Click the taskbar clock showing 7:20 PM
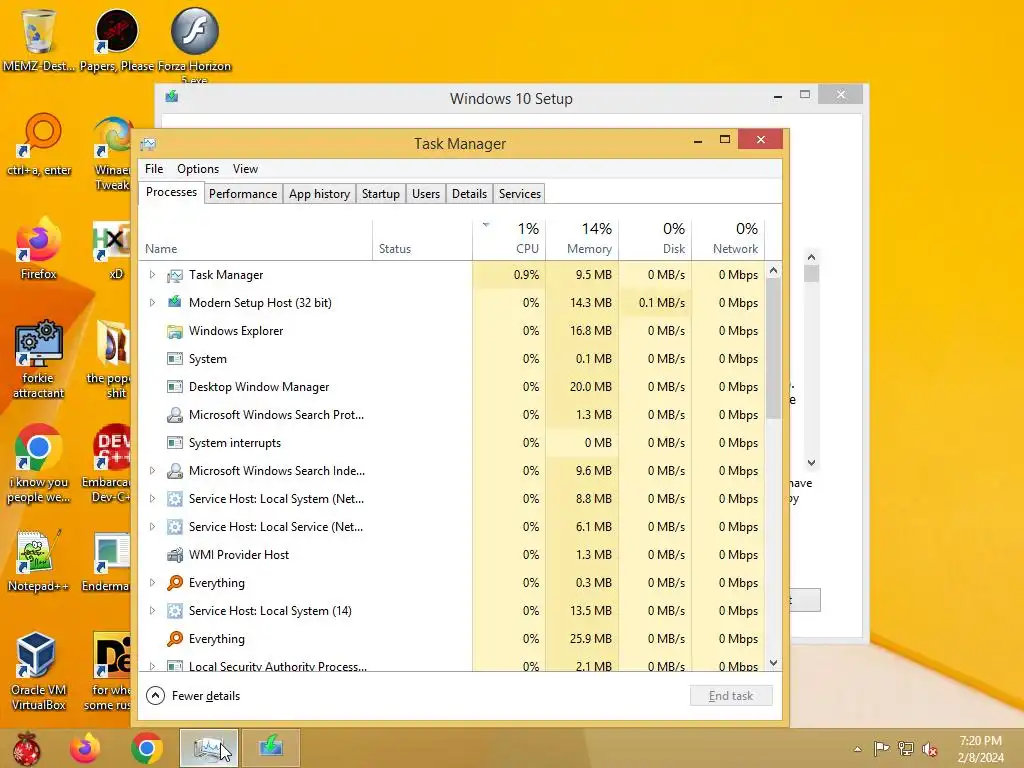The height and width of the screenshot is (768, 1024). pos(980,749)
